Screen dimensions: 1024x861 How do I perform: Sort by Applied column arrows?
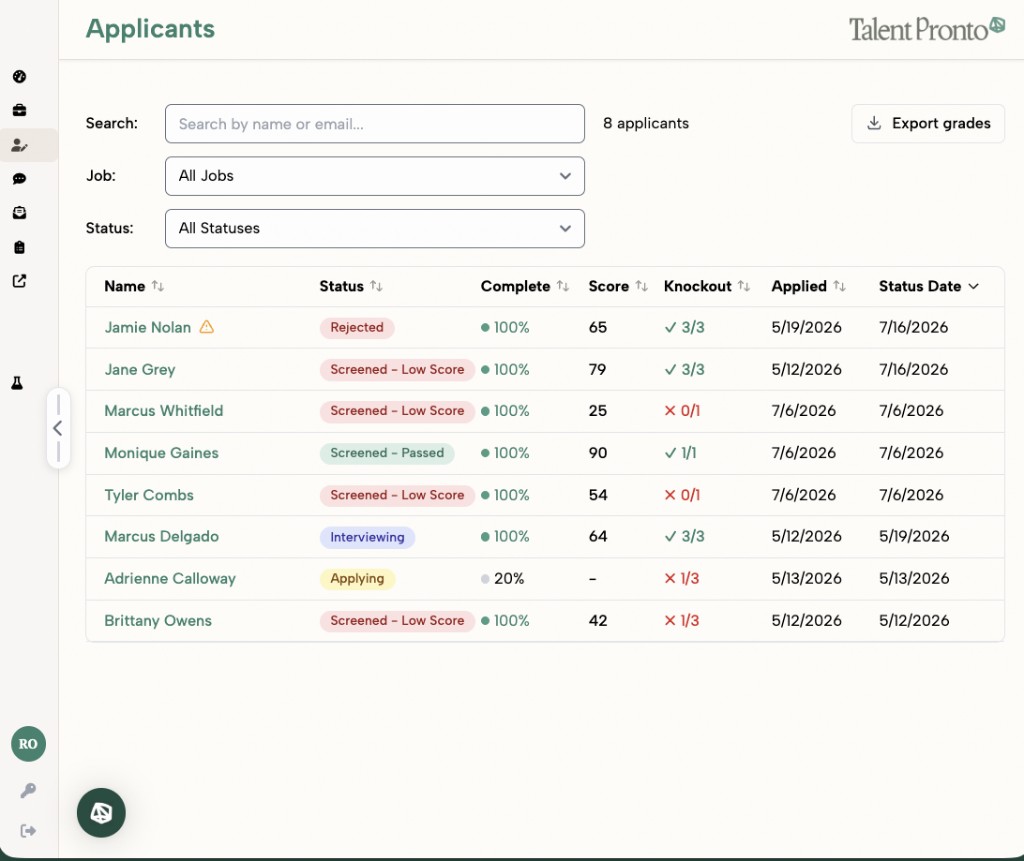click(840, 286)
